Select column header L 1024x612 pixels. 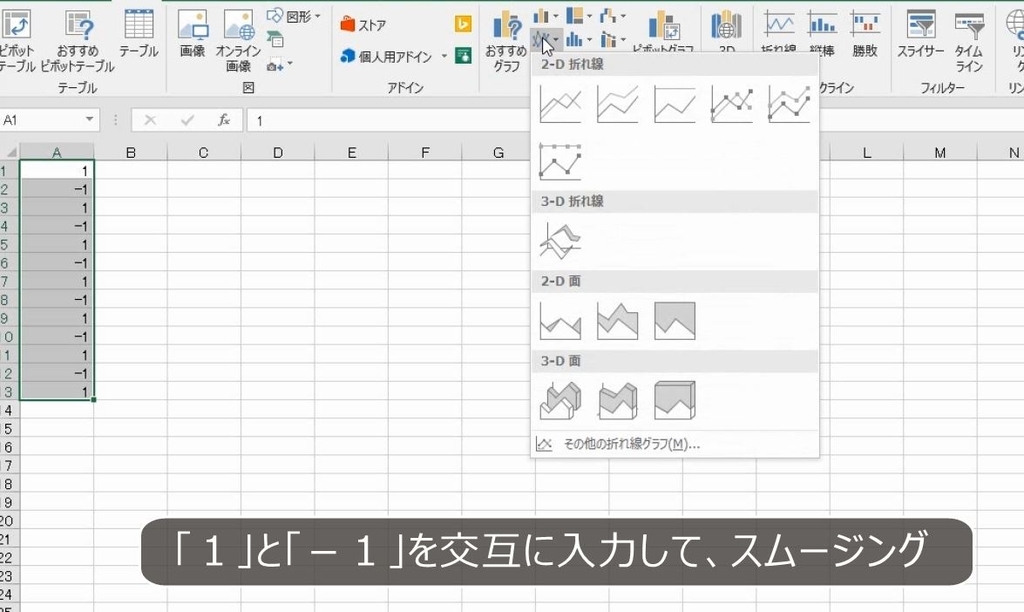tap(867, 152)
